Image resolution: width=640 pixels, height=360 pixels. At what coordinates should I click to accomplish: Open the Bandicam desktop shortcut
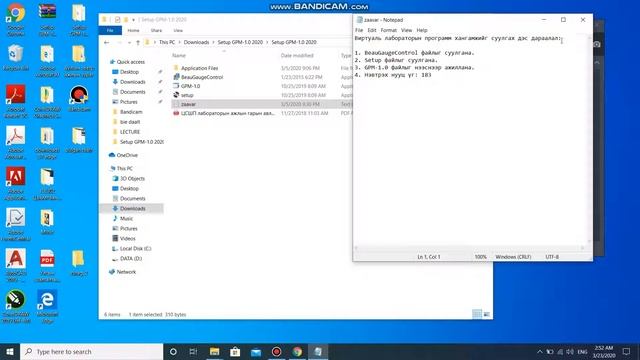(x=79, y=99)
